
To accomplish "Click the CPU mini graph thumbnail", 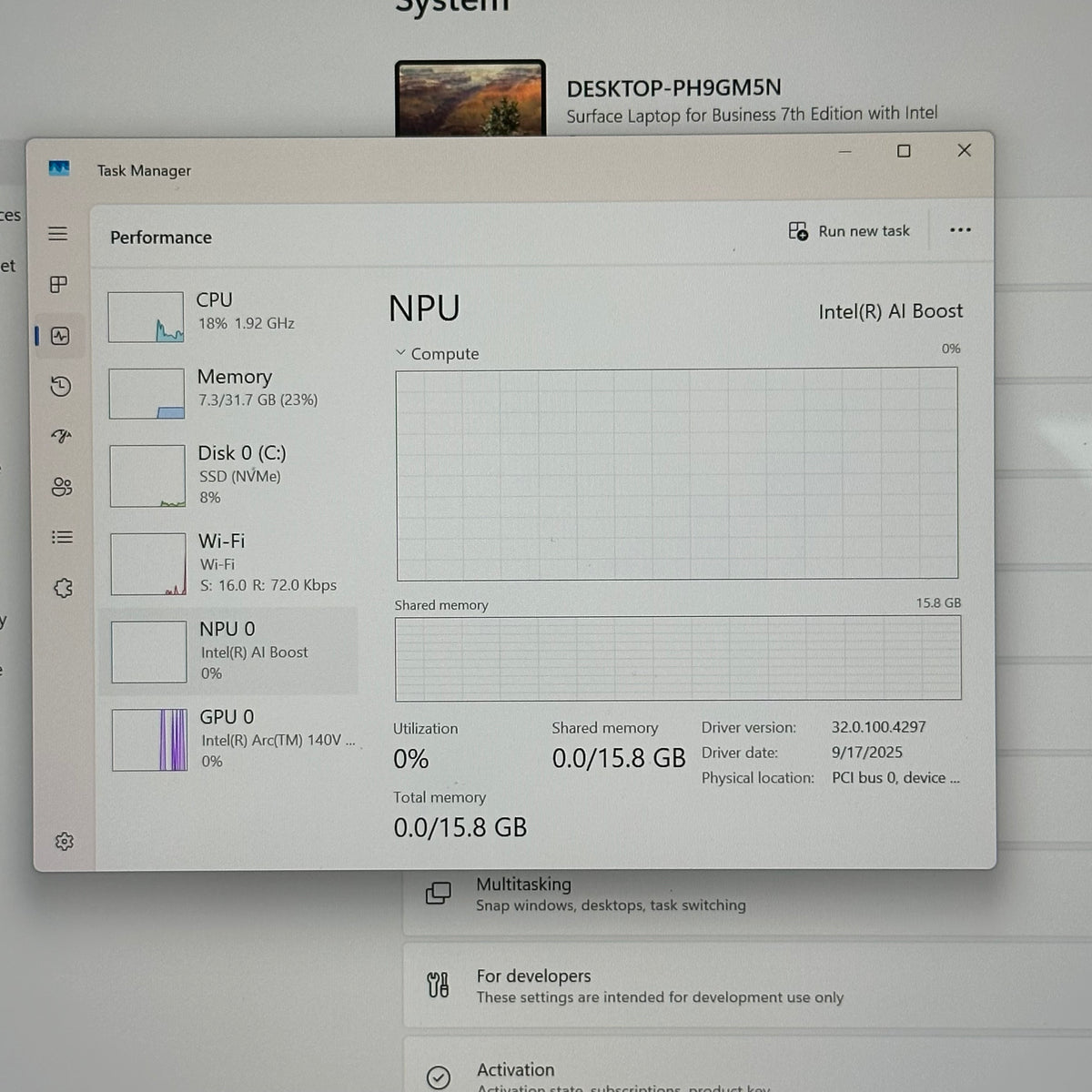I will (x=146, y=317).
